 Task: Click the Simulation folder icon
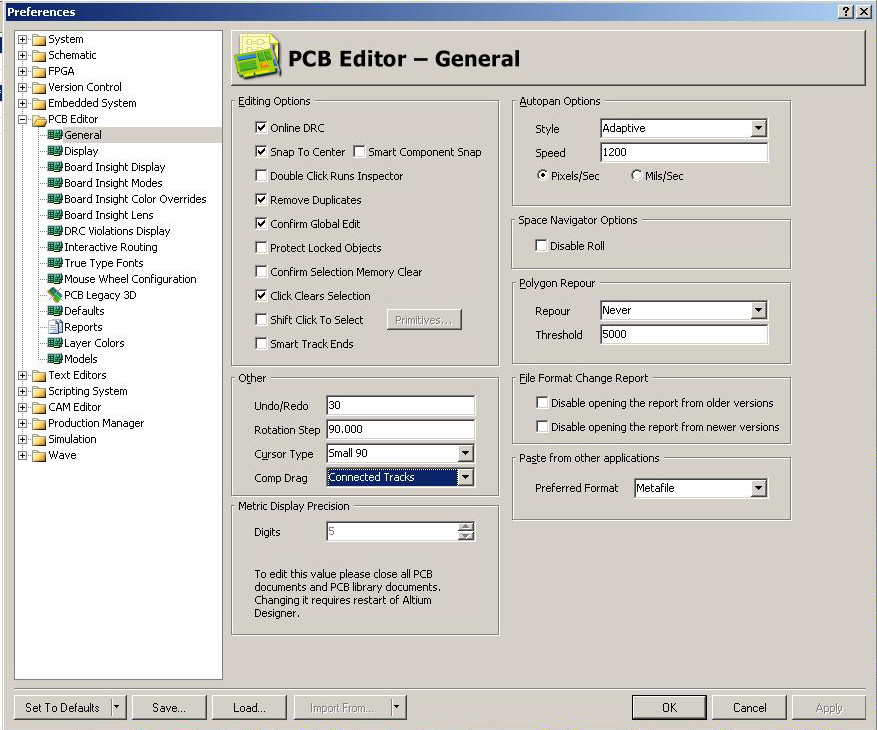click(x=39, y=440)
